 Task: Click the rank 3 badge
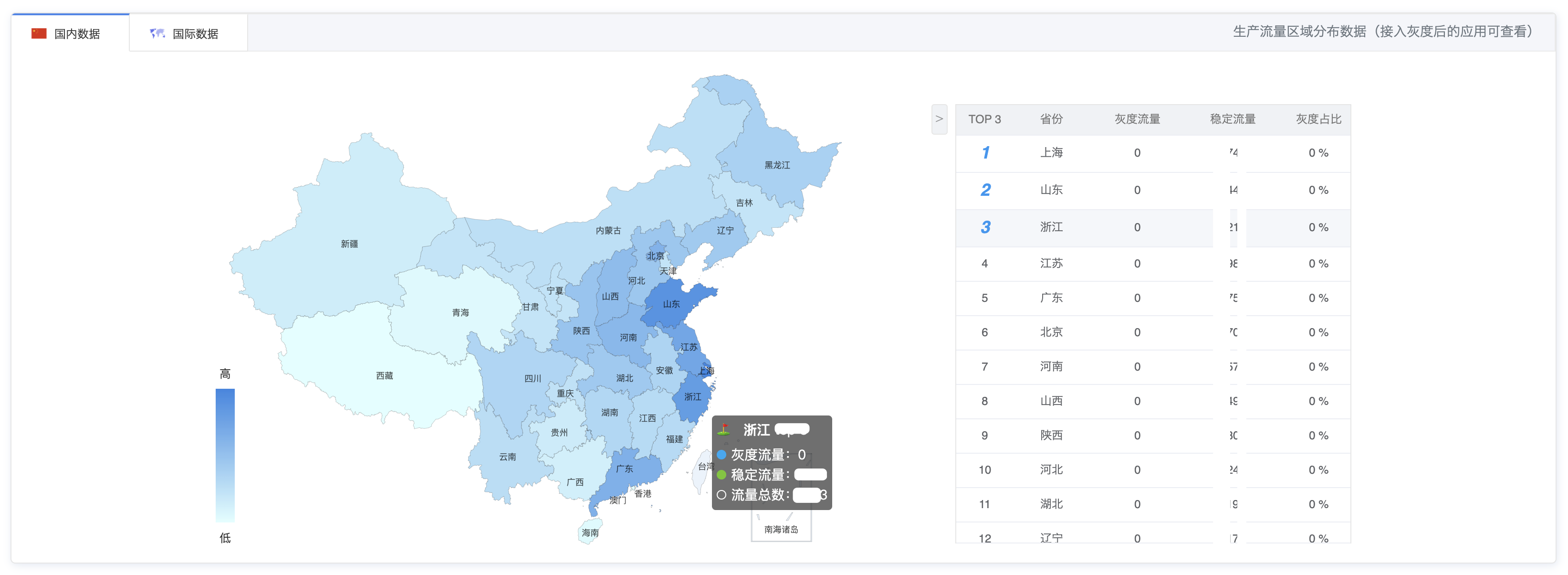[985, 228]
